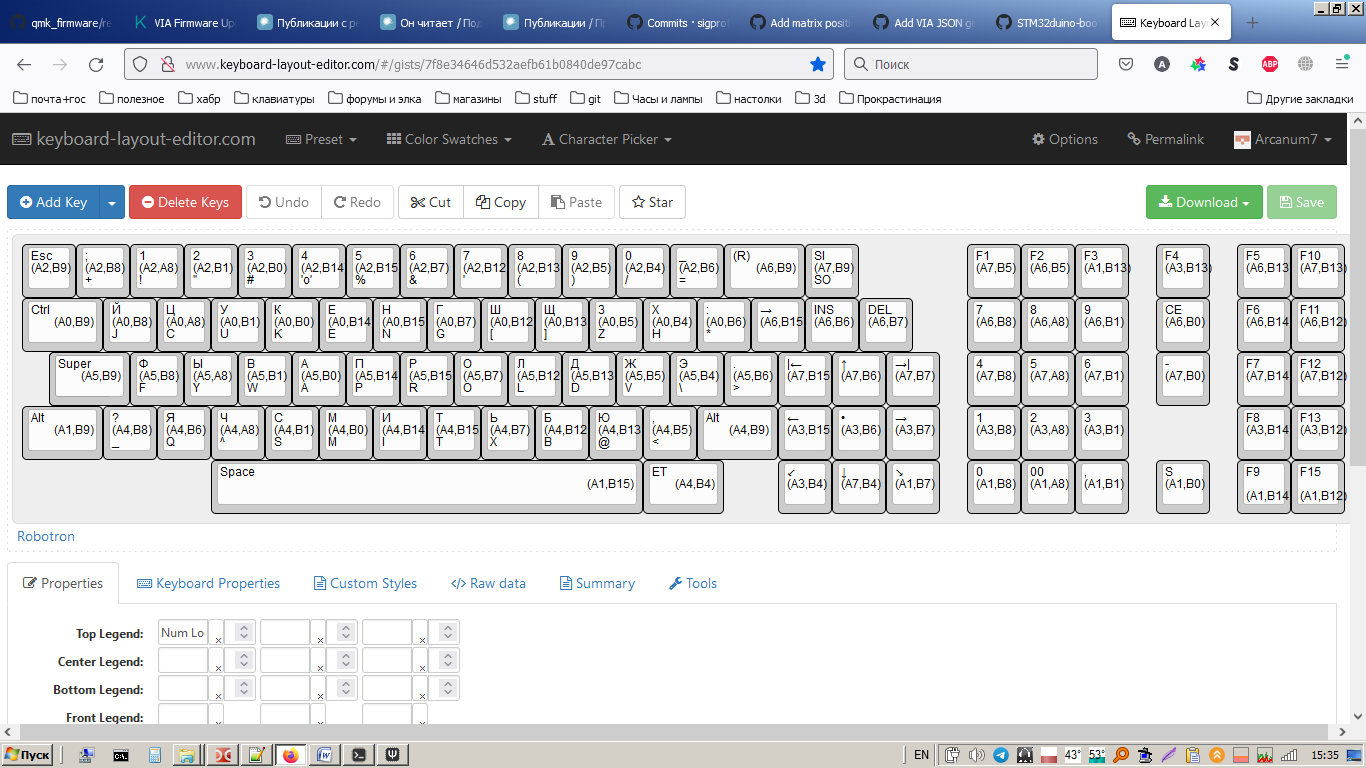Viewport: 1366px width, 768px height.
Task: Open the Summary tab
Action: pyautogui.click(x=597, y=583)
